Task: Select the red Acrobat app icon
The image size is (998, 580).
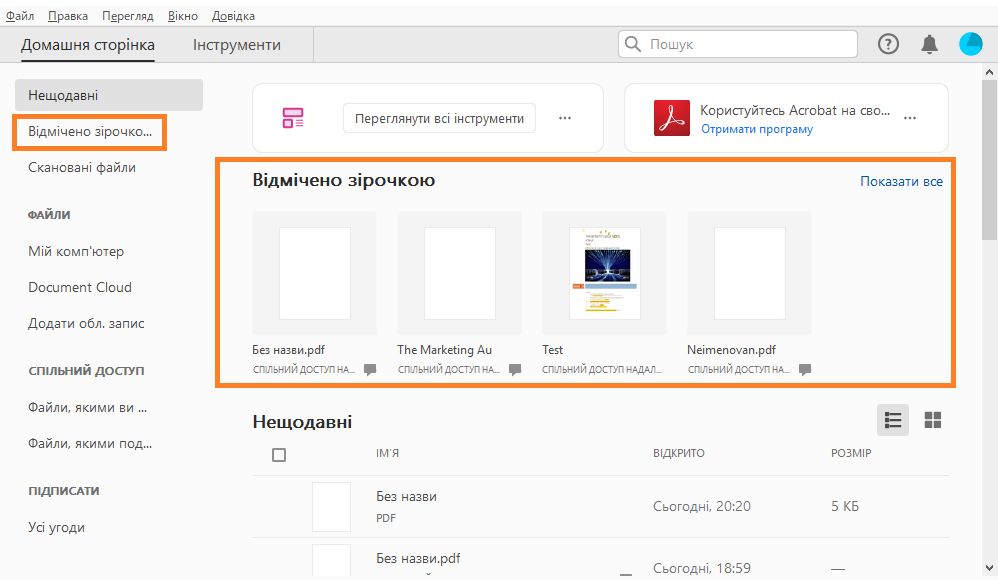Action: coord(672,117)
